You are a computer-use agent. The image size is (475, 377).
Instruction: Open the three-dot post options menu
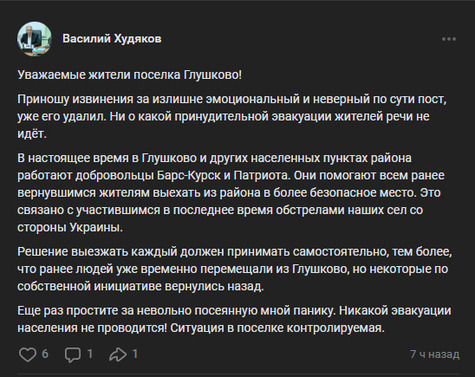click(x=449, y=39)
